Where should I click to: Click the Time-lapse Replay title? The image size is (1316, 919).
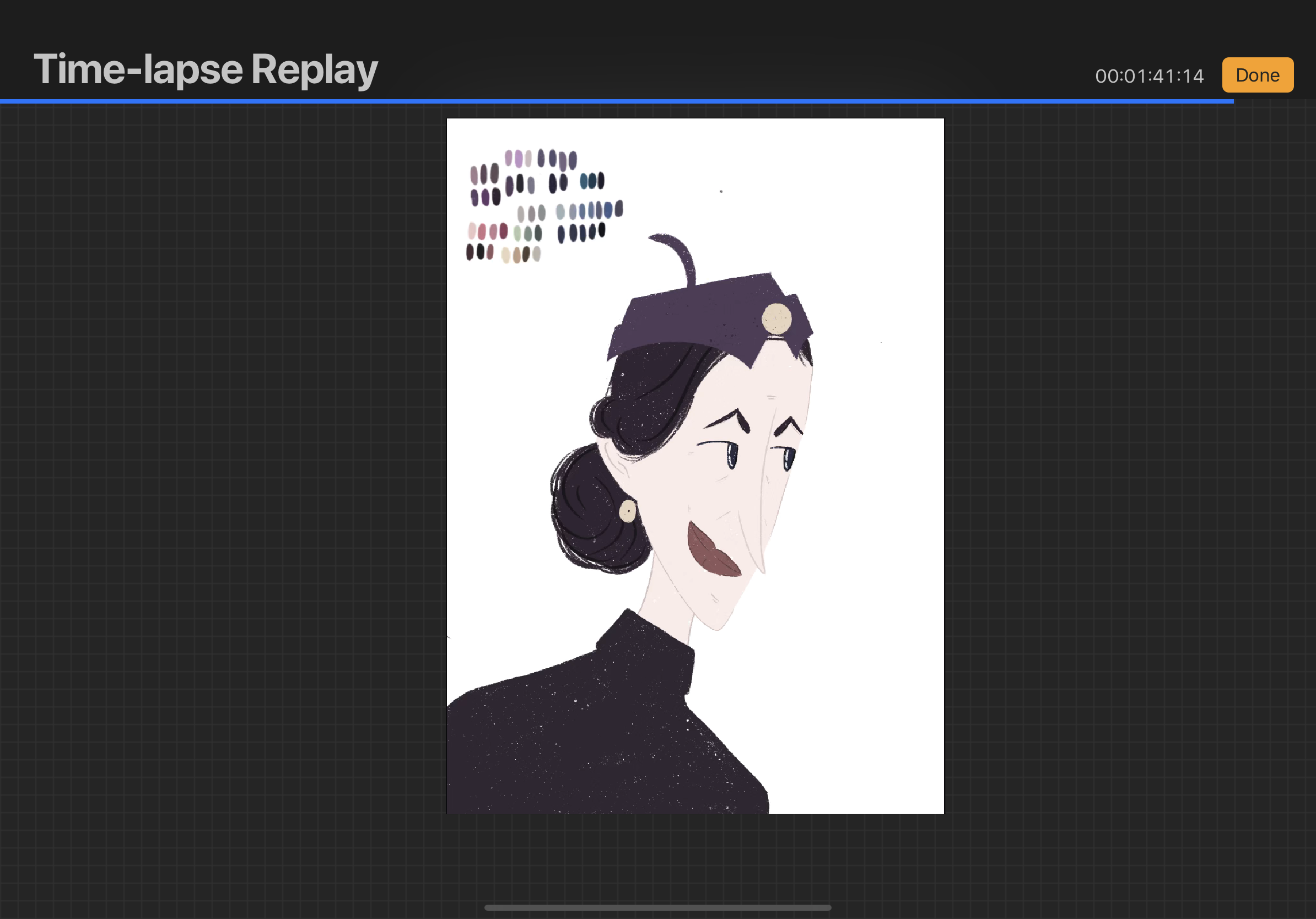tap(205, 69)
